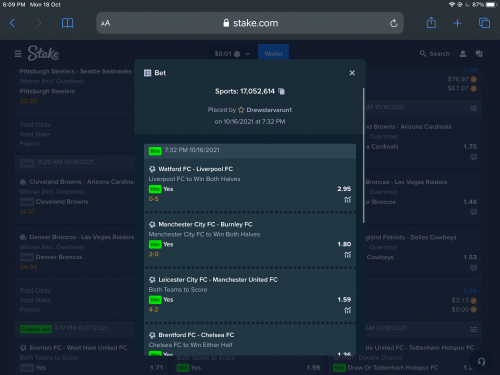The image size is (500, 375).
Task: Click Leicester City FC - Manchester United FC title
Action: pyautogui.click(x=218, y=280)
